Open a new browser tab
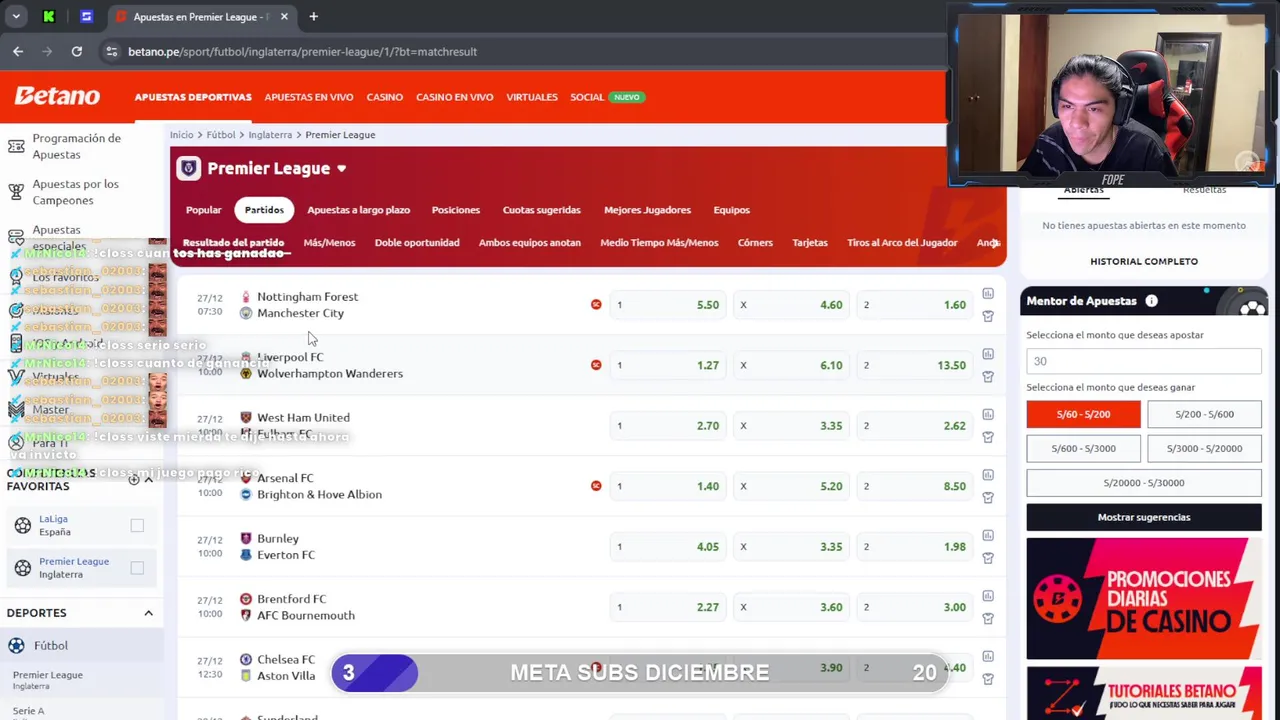Image resolution: width=1280 pixels, height=720 pixels. pyautogui.click(x=313, y=16)
